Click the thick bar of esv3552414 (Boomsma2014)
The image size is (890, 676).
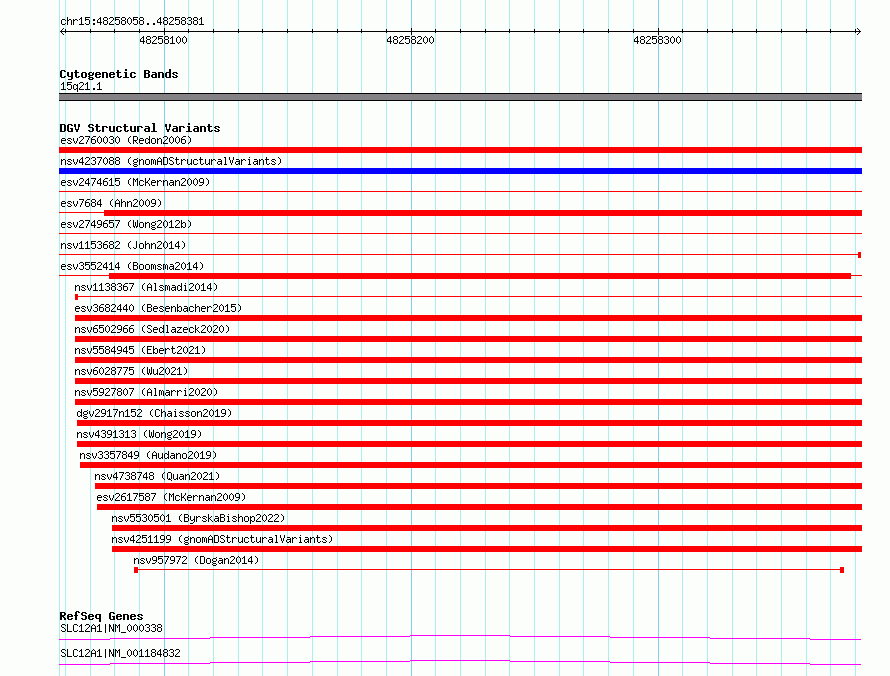480,276
